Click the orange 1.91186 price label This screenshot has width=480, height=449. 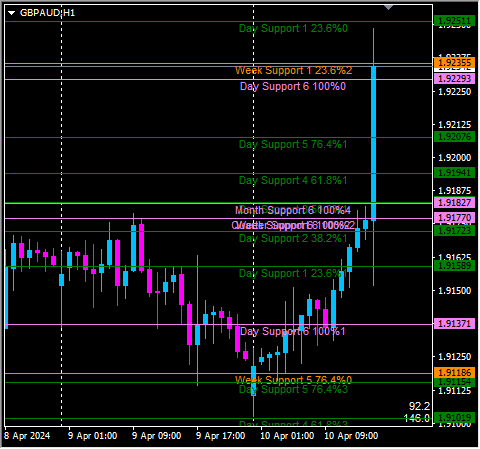454,372
